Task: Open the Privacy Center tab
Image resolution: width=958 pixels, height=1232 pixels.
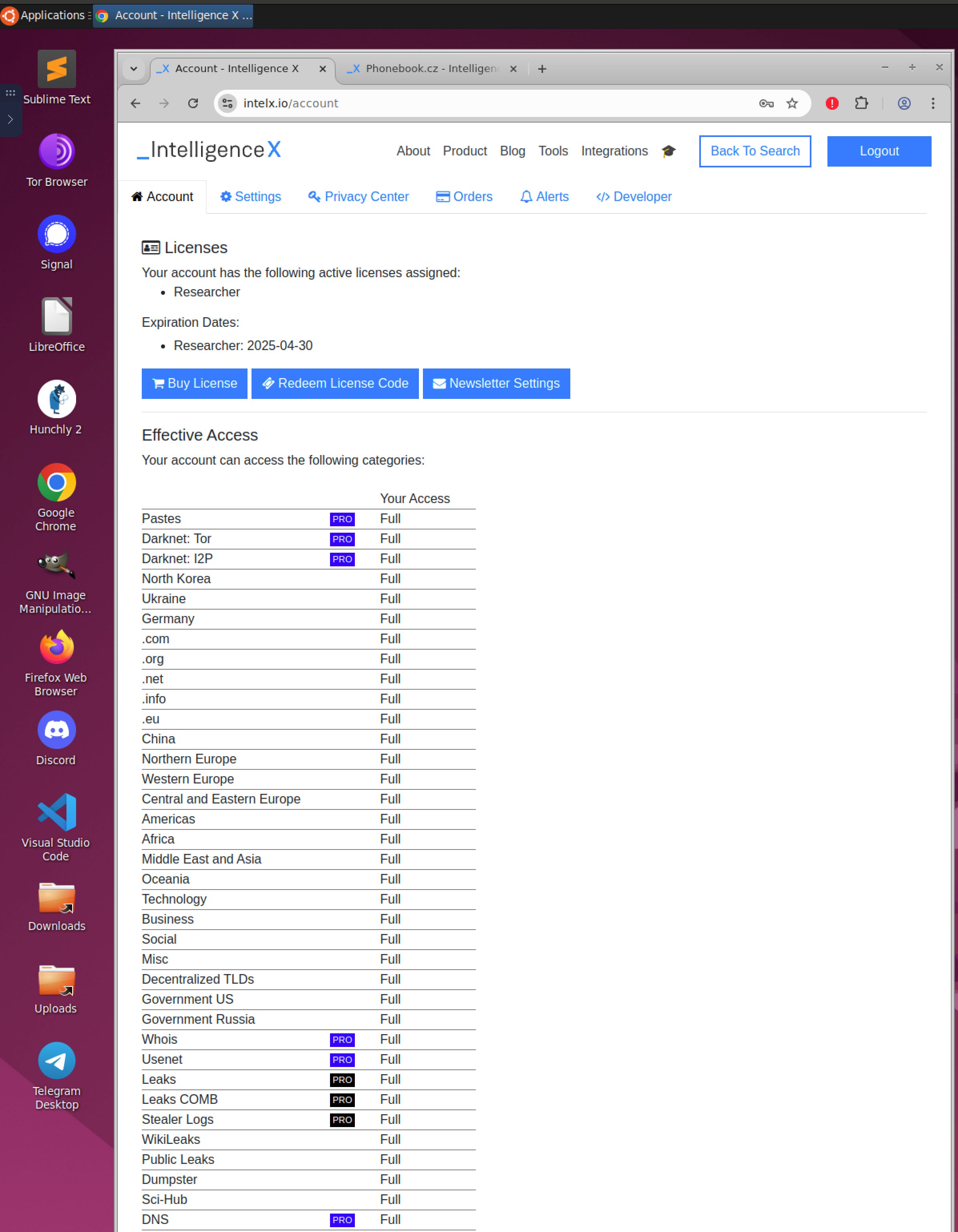Action: (358, 197)
